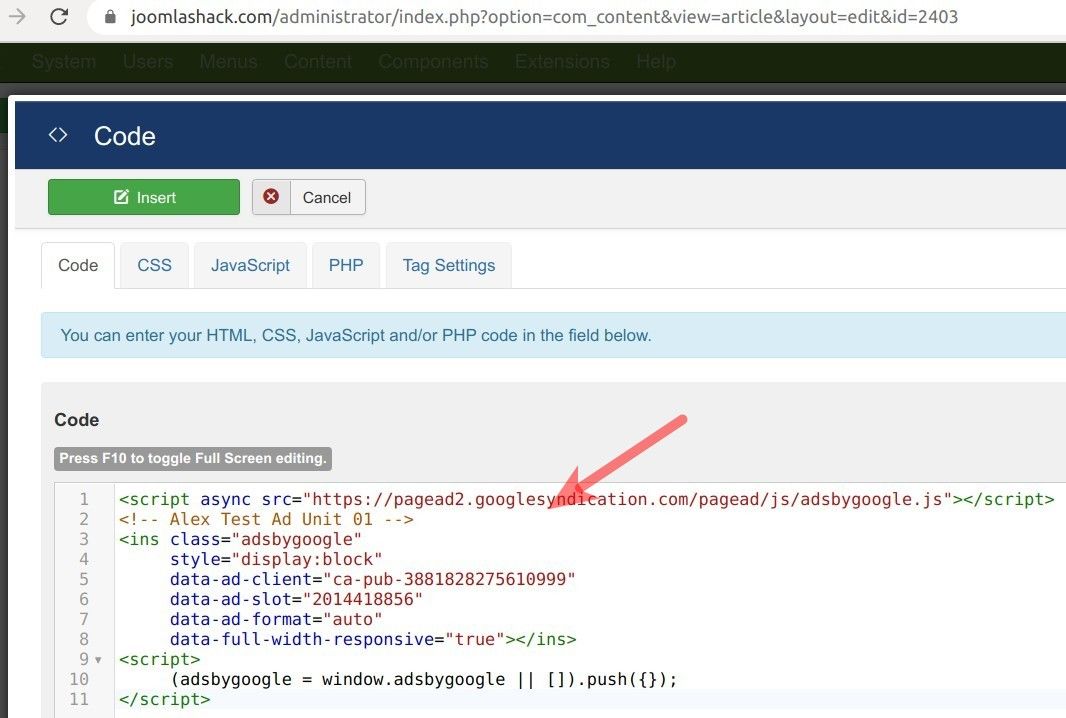Click the 'Press F10 to toggle Full Screen' label
Image resolution: width=1066 pixels, height=718 pixels.
coord(193,458)
